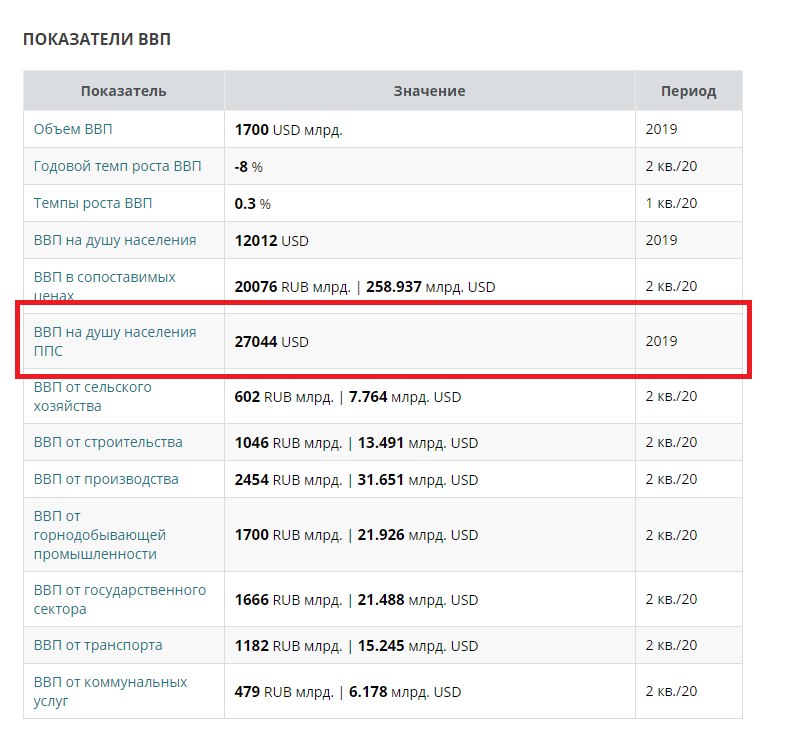Select period in сопоставимых ценах row
The width and height of the screenshot is (800, 742).
671,286
